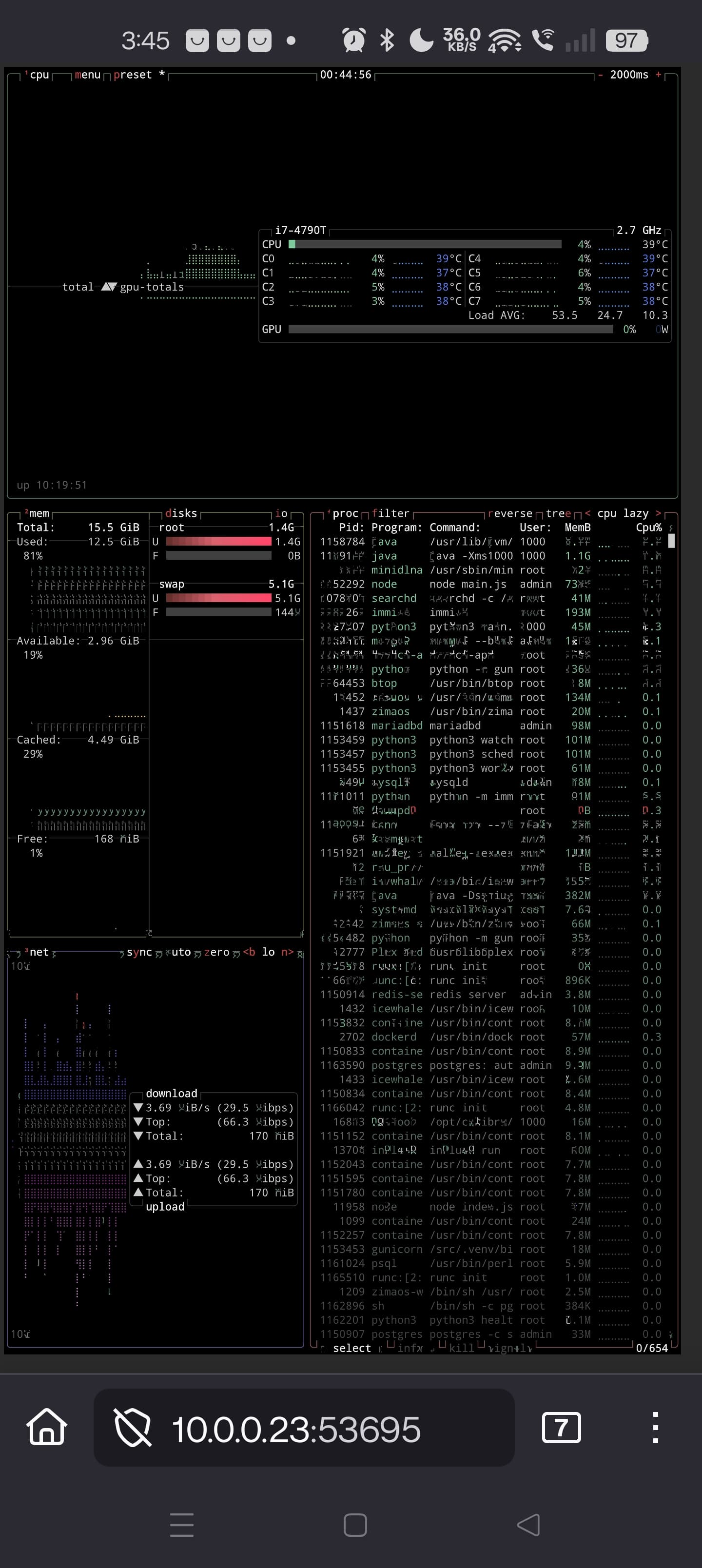Open the btop menu
Screen dimensions: 702x1568
(x=87, y=75)
